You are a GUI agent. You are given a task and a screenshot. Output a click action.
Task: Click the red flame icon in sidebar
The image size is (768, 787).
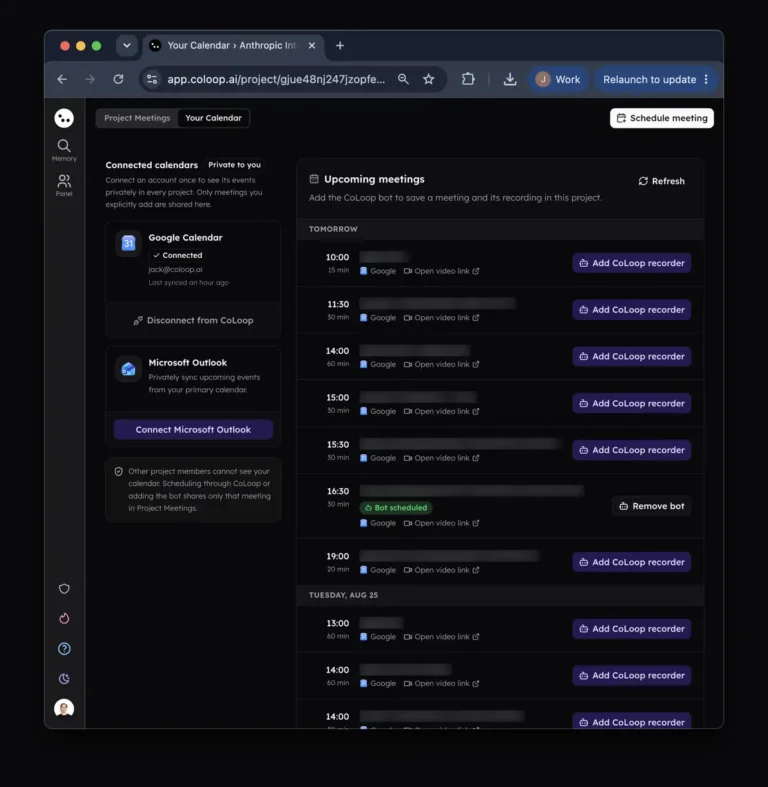(64, 618)
